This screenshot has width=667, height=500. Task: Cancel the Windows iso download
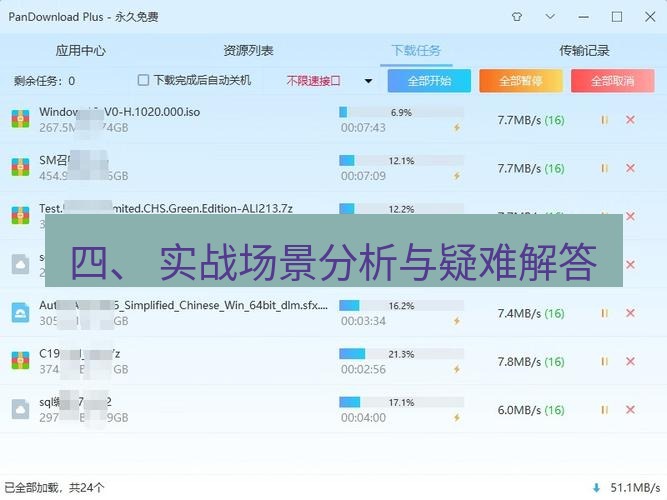[630, 120]
